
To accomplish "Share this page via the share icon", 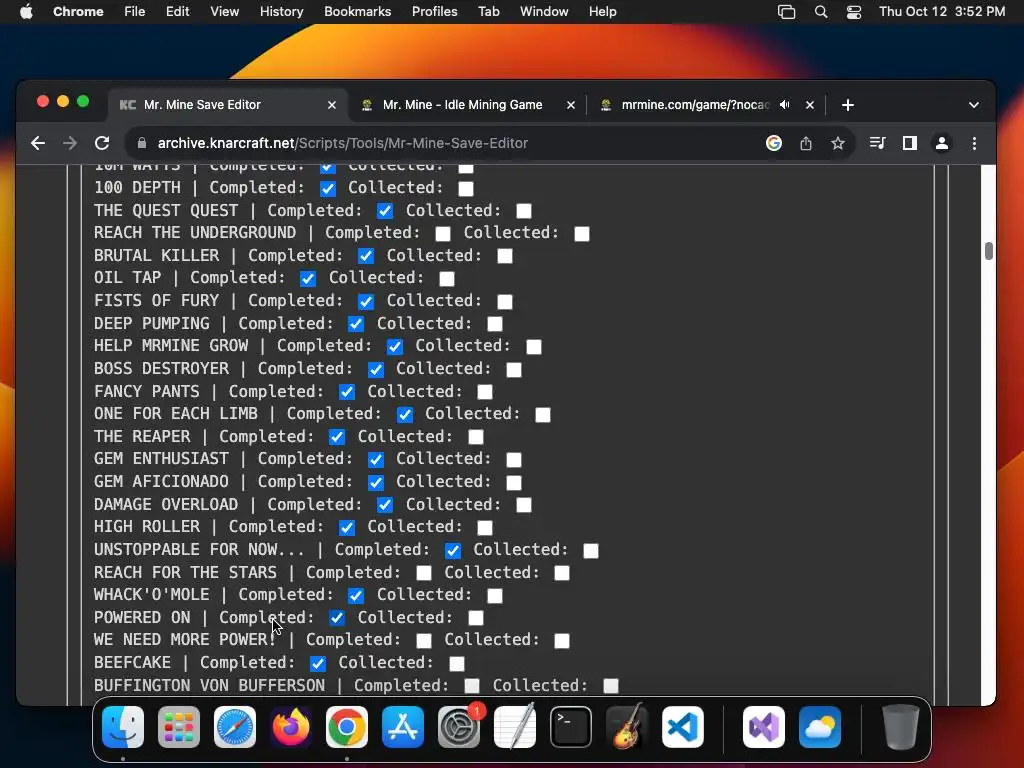I will point(806,143).
